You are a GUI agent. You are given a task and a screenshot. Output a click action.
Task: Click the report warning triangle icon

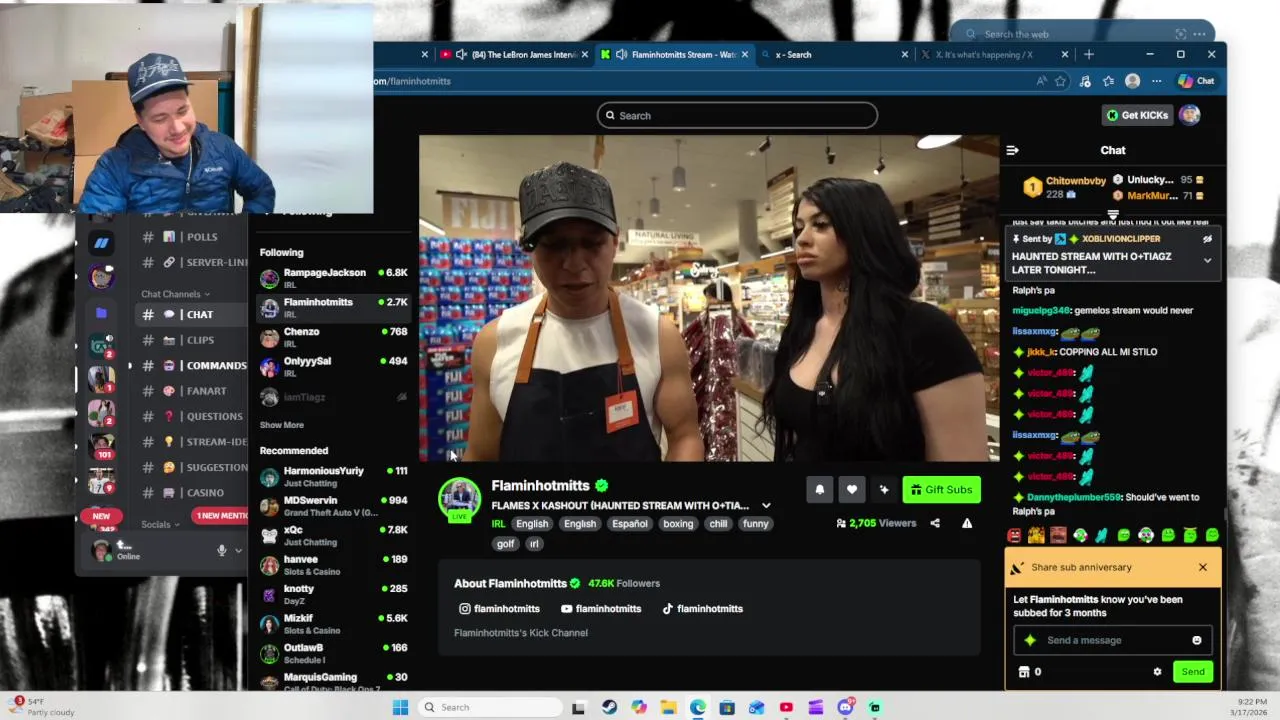point(967,523)
